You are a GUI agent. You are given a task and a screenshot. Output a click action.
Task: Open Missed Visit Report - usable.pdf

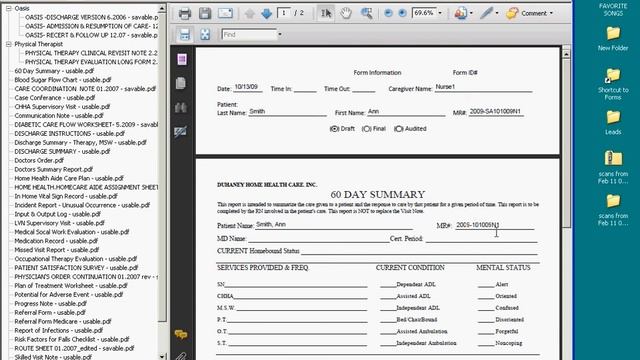coord(57,250)
